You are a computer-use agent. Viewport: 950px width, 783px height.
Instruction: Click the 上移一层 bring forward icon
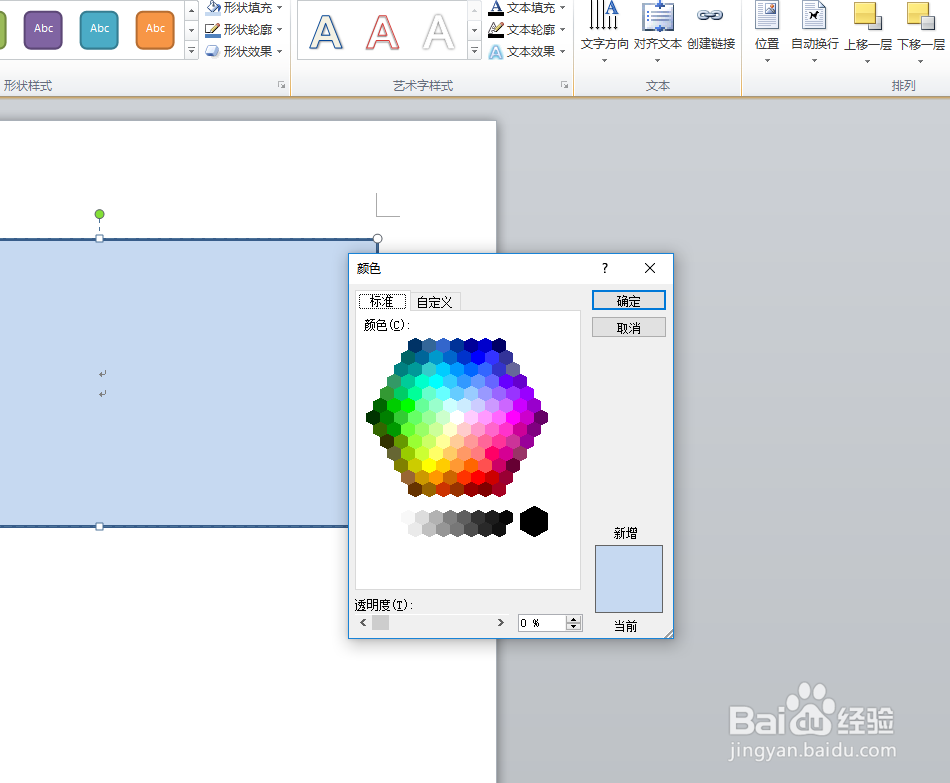click(x=868, y=16)
